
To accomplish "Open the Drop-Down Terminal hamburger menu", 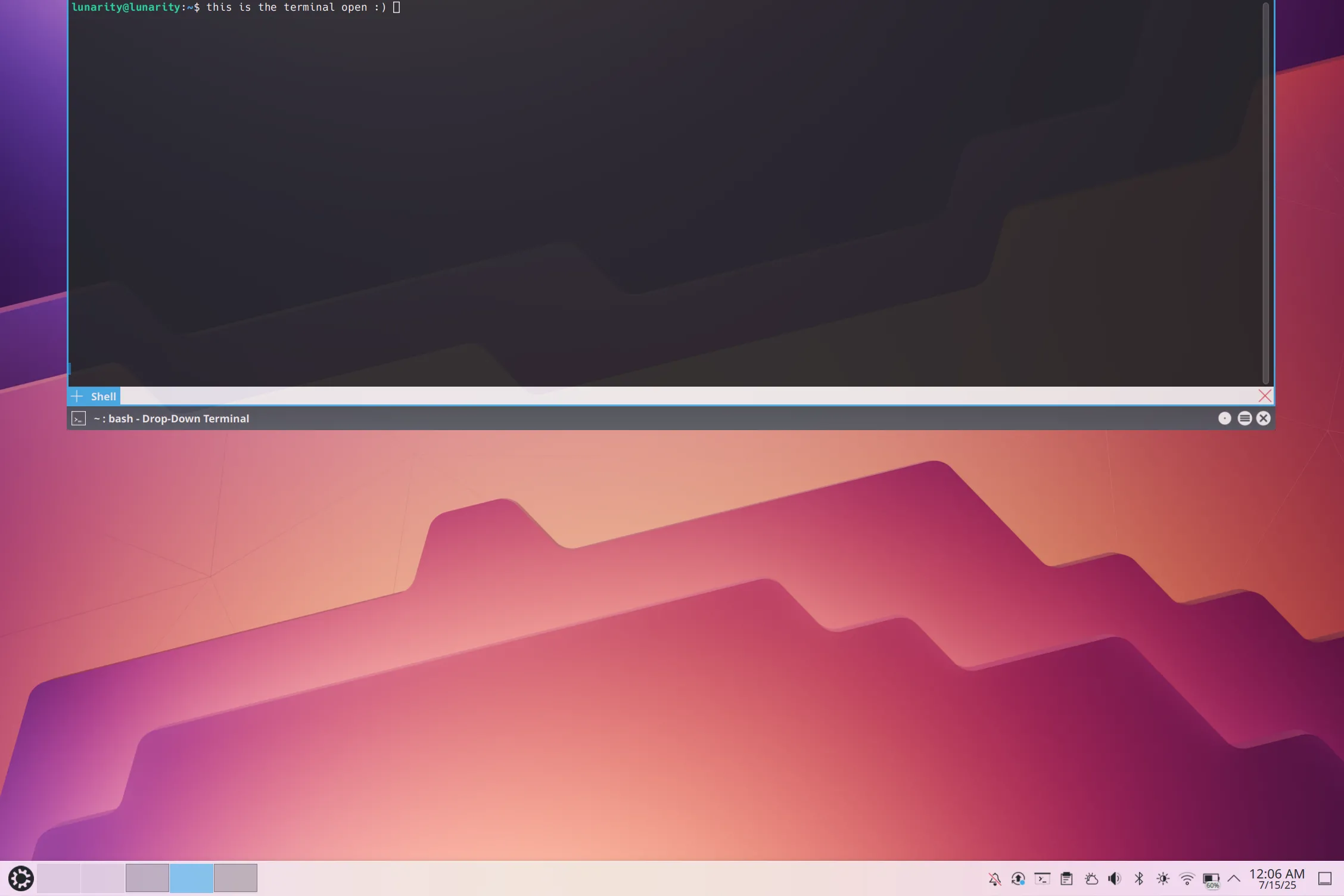I will [1245, 418].
